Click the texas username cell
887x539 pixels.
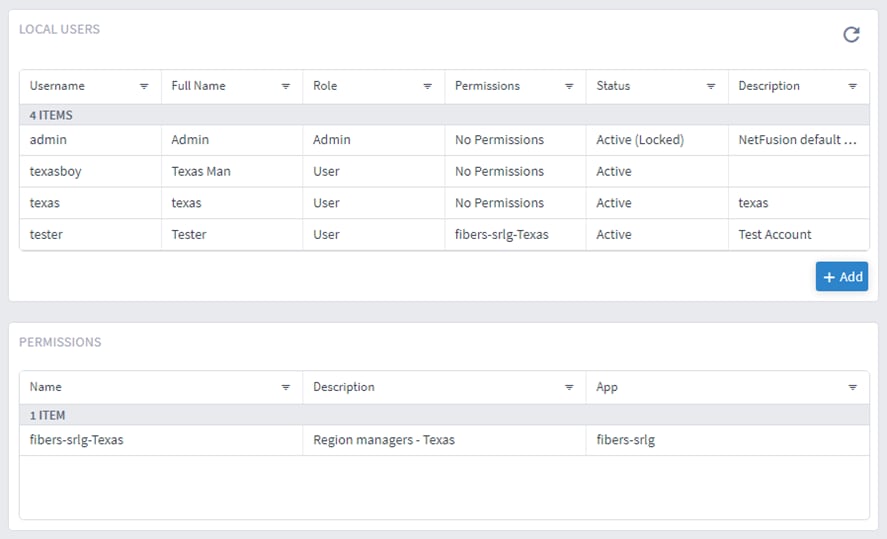tap(45, 203)
